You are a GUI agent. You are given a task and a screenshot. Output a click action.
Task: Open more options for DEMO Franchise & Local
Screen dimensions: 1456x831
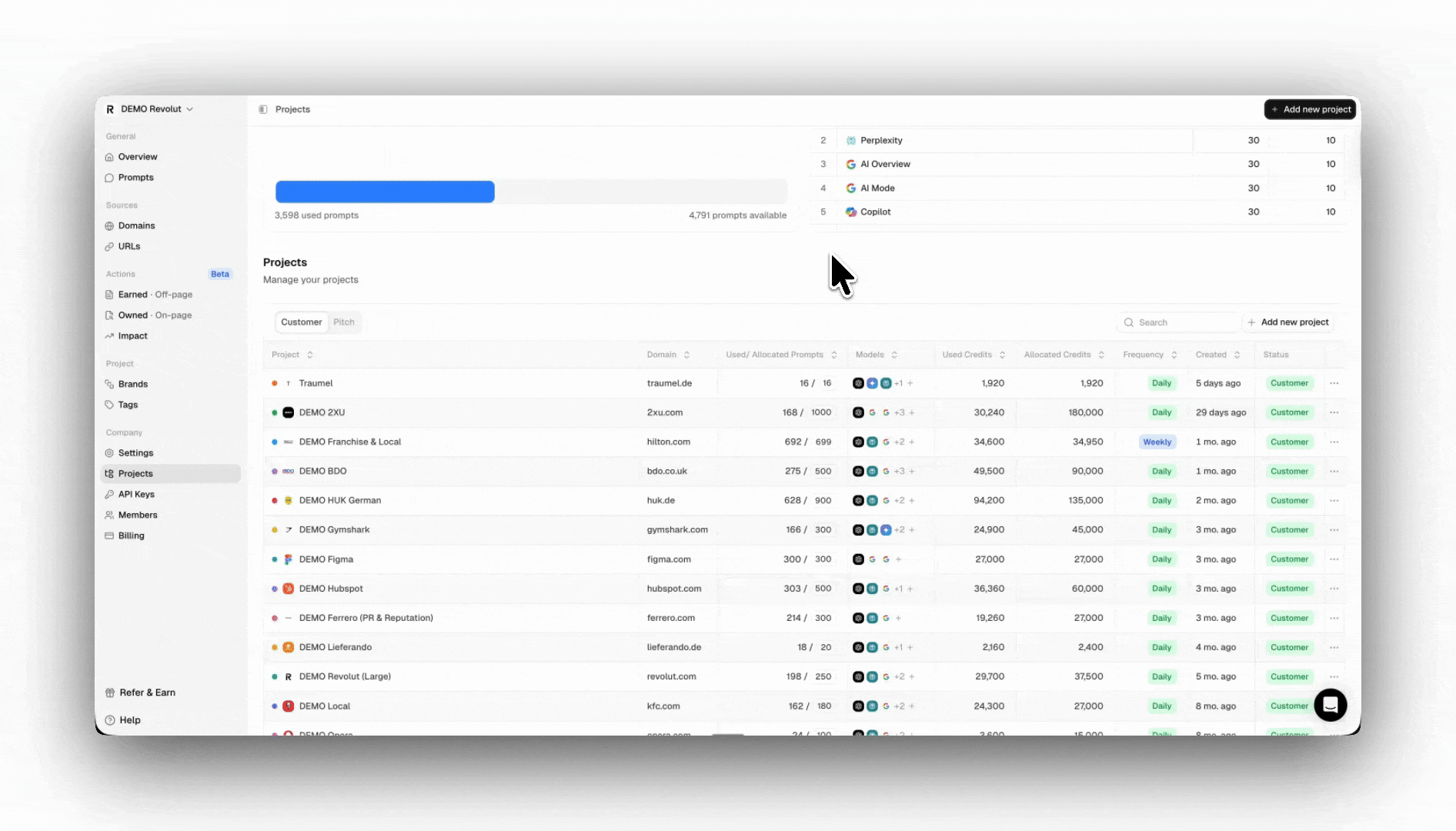point(1334,442)
